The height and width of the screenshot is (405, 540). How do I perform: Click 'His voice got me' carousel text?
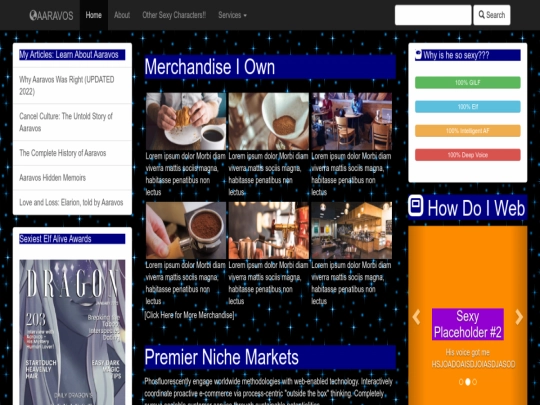[x=468, y=352]
